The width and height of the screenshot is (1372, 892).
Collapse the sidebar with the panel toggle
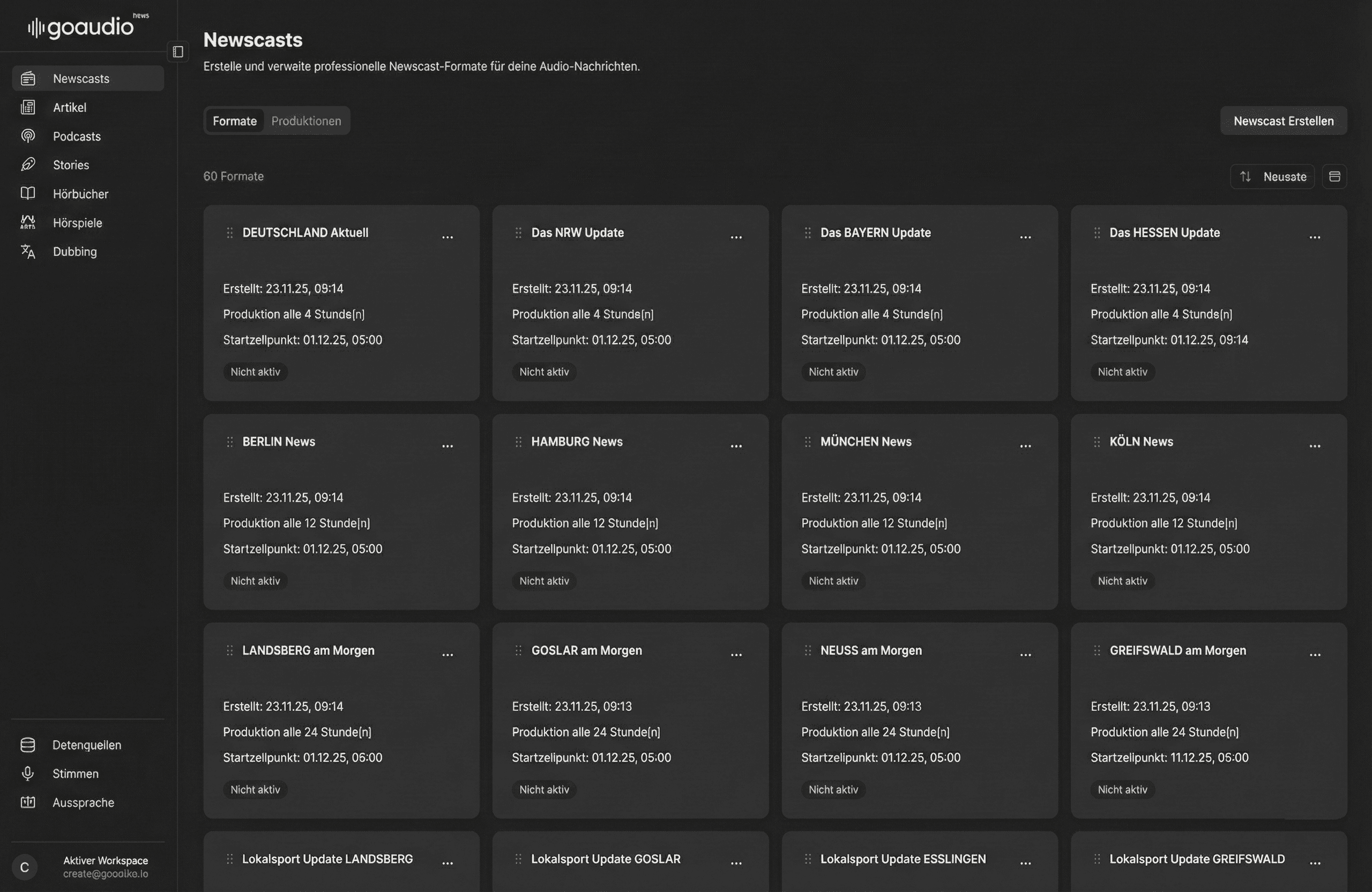click(178, 52)
